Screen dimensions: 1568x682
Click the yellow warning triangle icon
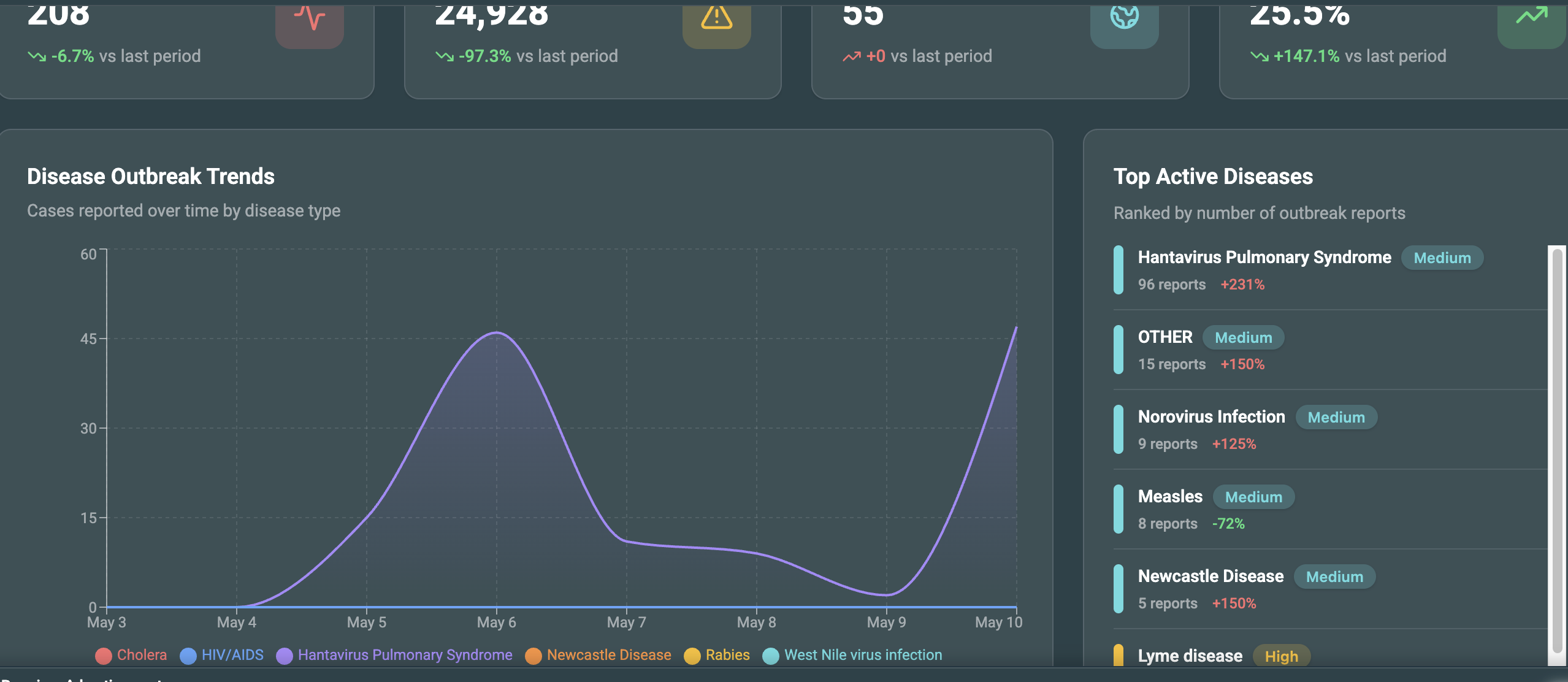pyautogui.click(x=716, y=17)
